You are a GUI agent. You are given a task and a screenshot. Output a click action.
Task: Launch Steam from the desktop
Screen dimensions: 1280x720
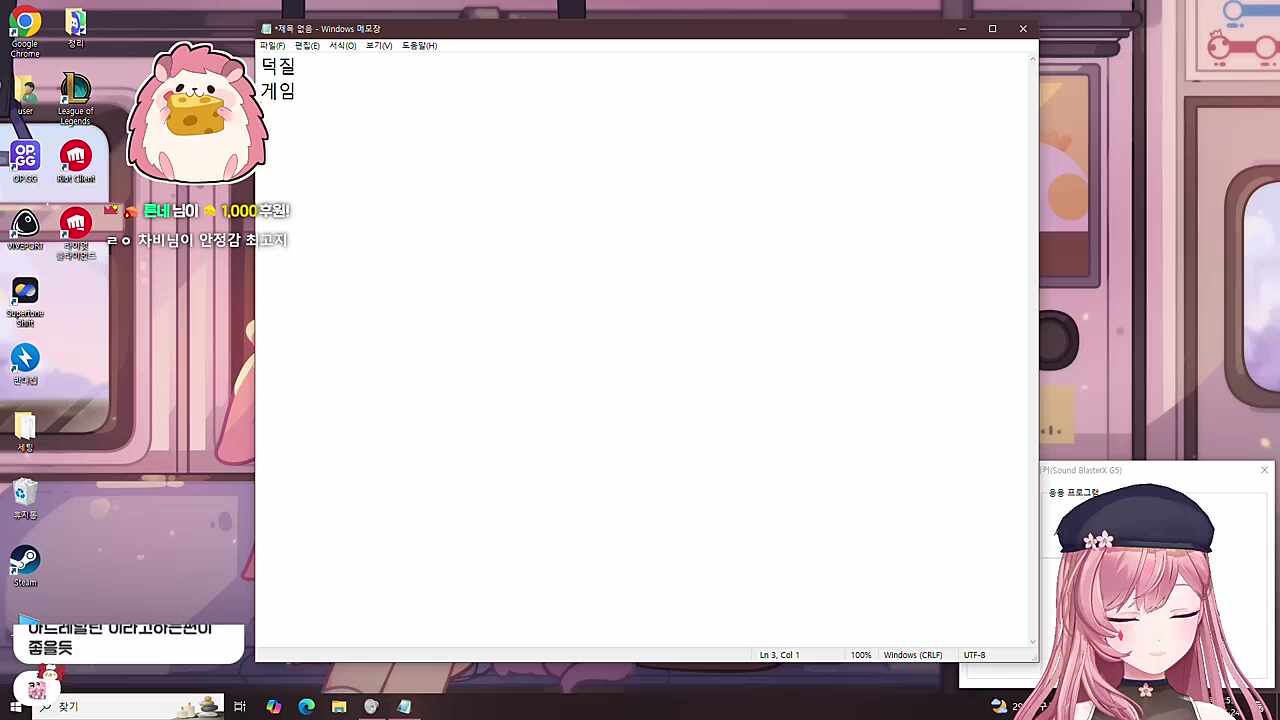click(x=25, y=566)
